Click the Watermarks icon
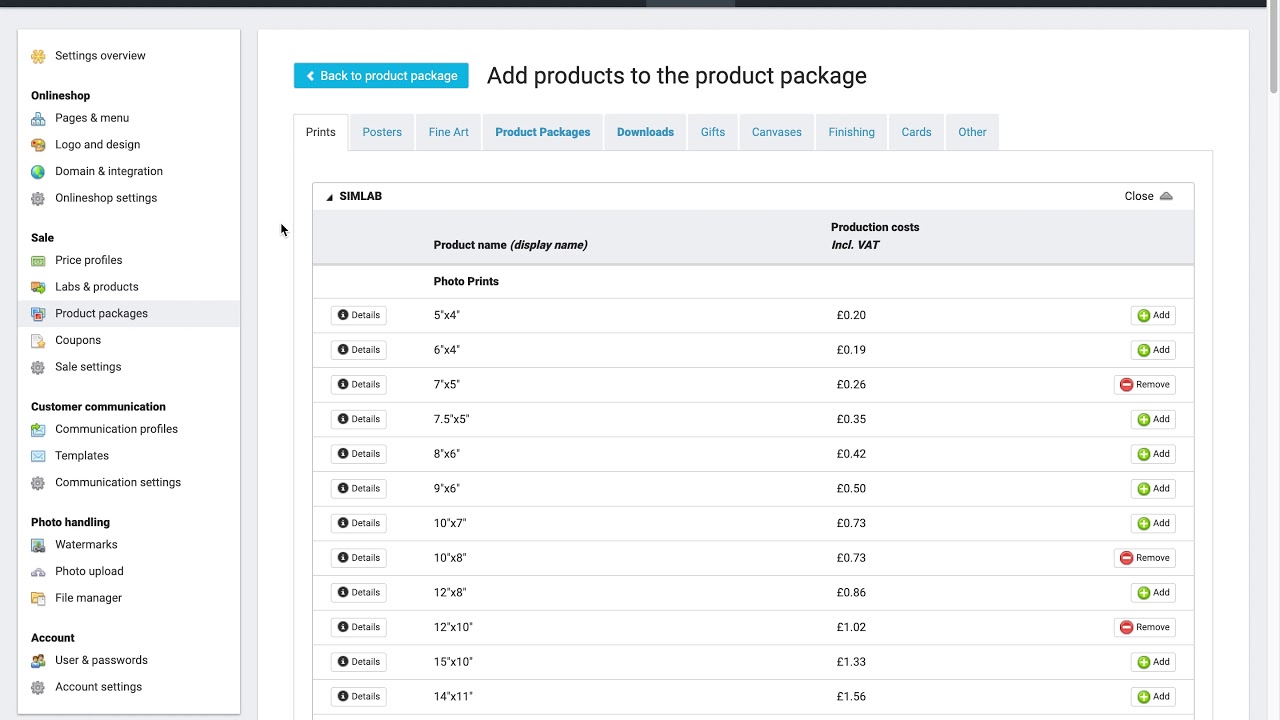The image size is (1280, 720). [x=38, y=545]
